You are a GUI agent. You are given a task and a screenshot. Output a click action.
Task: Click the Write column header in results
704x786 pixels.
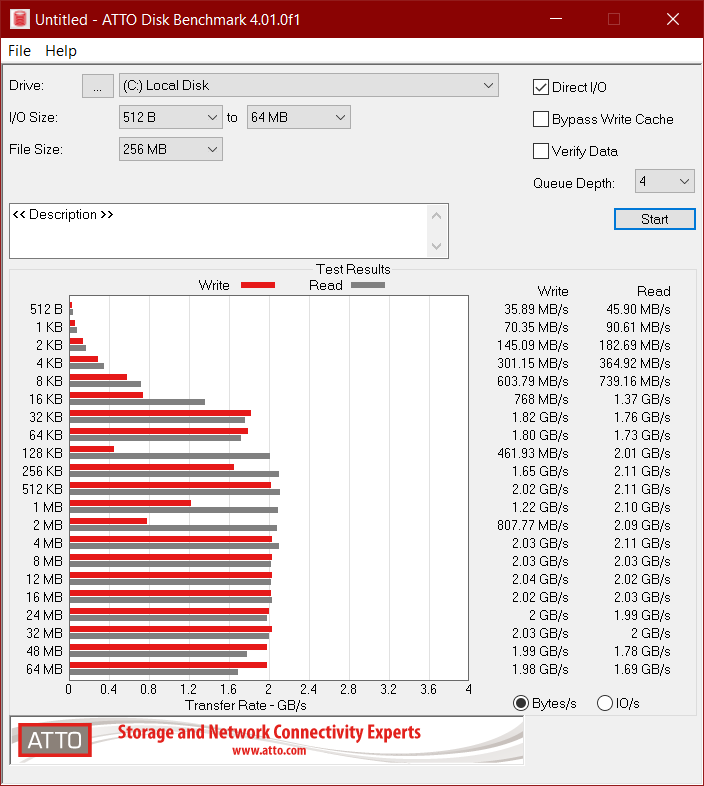click(553, 291)
